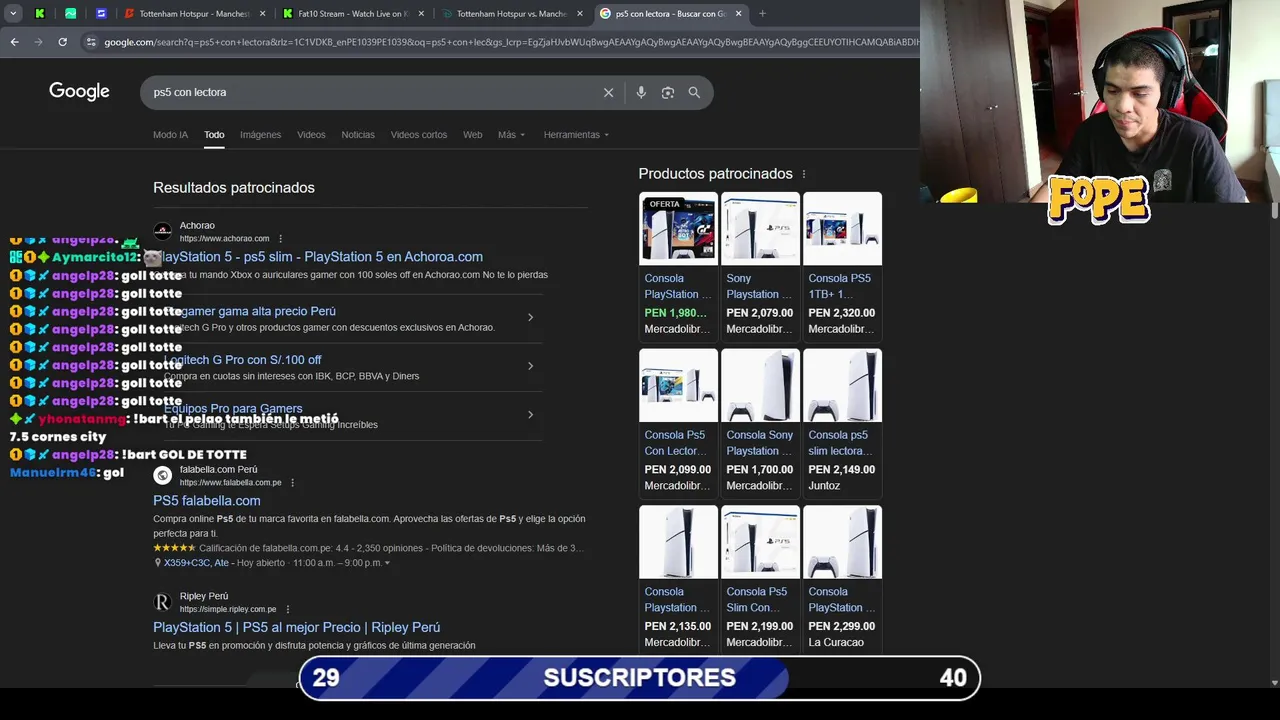This screenshot has width=1280, height=720.
Task: Close the ps5 con lectora tab
Action: click(739, 14)
